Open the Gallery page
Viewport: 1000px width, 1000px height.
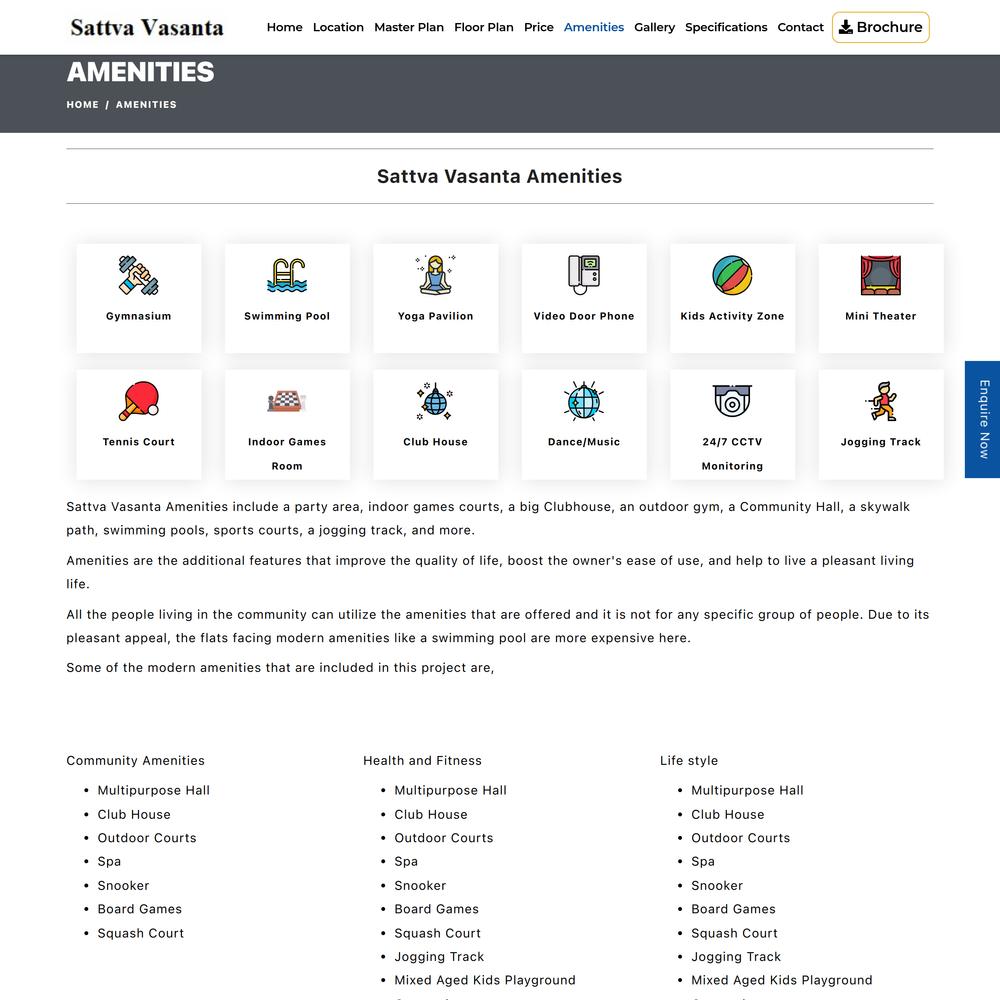pyautogui.click(x=654, y=27)
